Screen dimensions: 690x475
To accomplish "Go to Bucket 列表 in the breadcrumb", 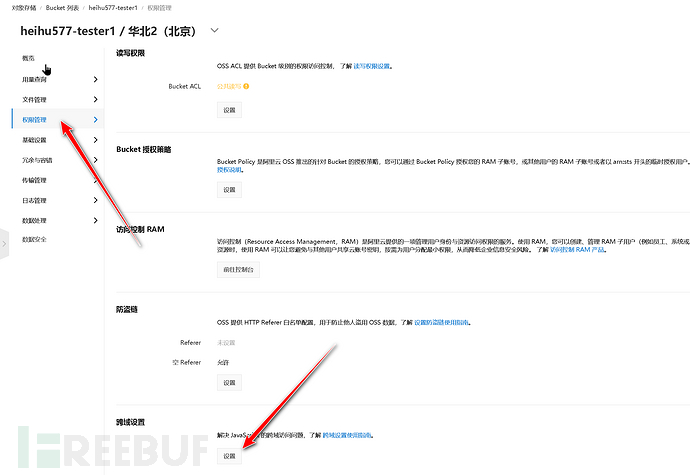I will click(62, 8).
